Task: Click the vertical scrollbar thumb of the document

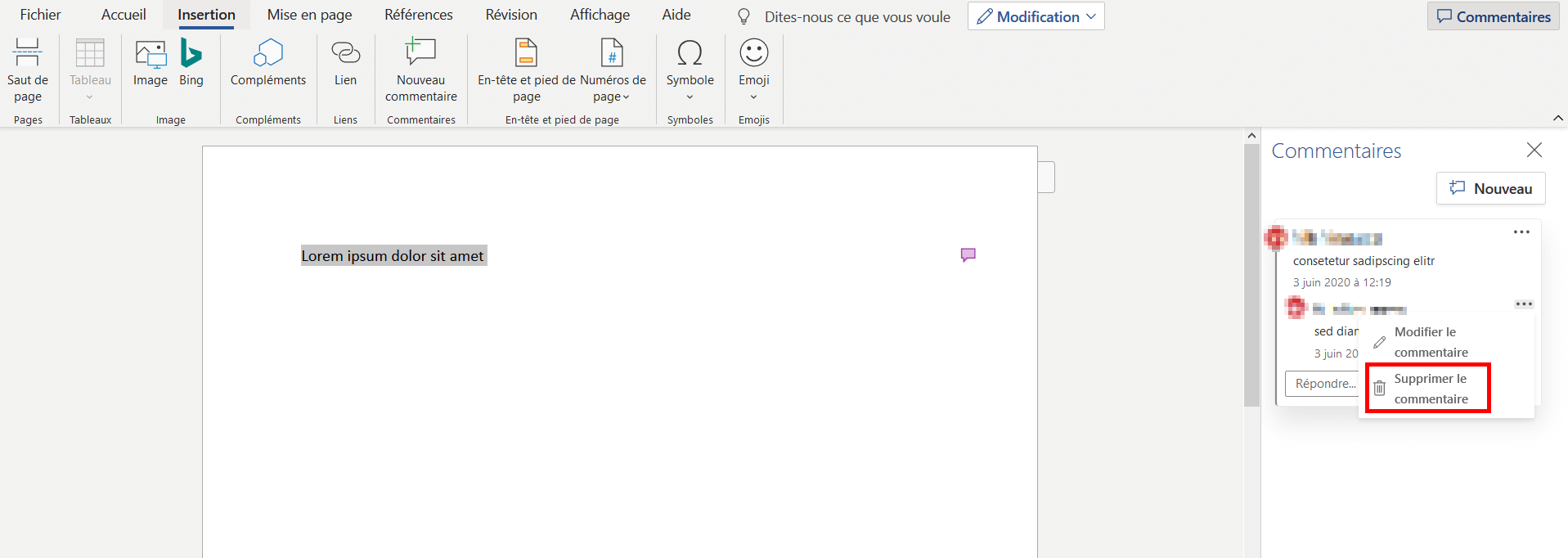Action: pos(1251,275)
